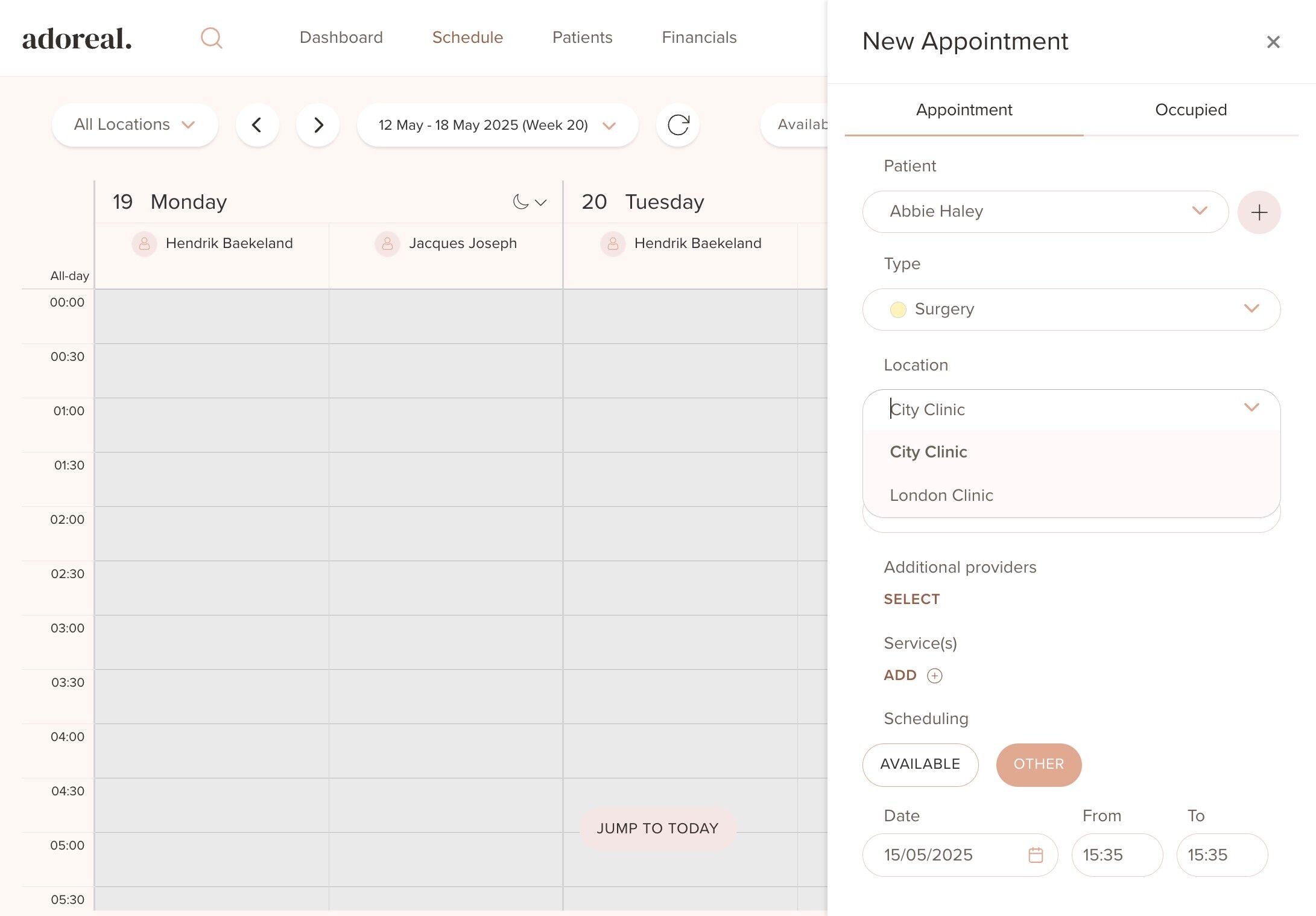Expand the week range date dropdown
1316x916 pixels.
[x=497, y=125]
